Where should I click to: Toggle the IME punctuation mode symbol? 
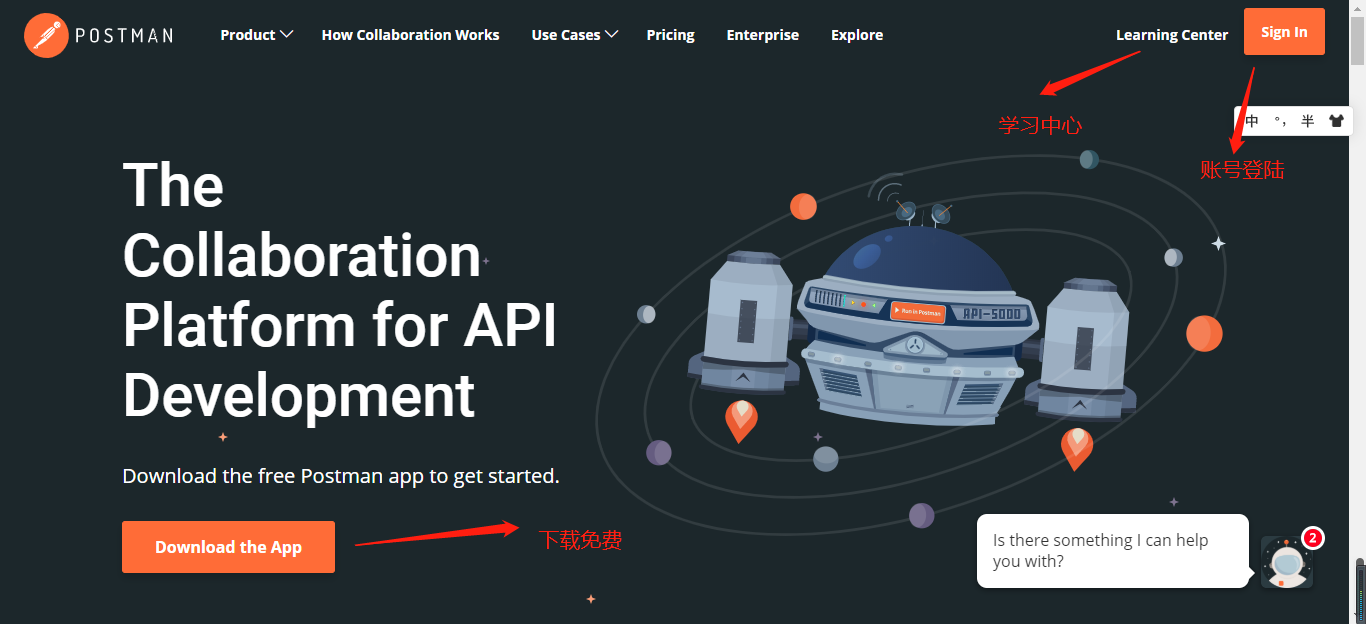point(1280,121)
